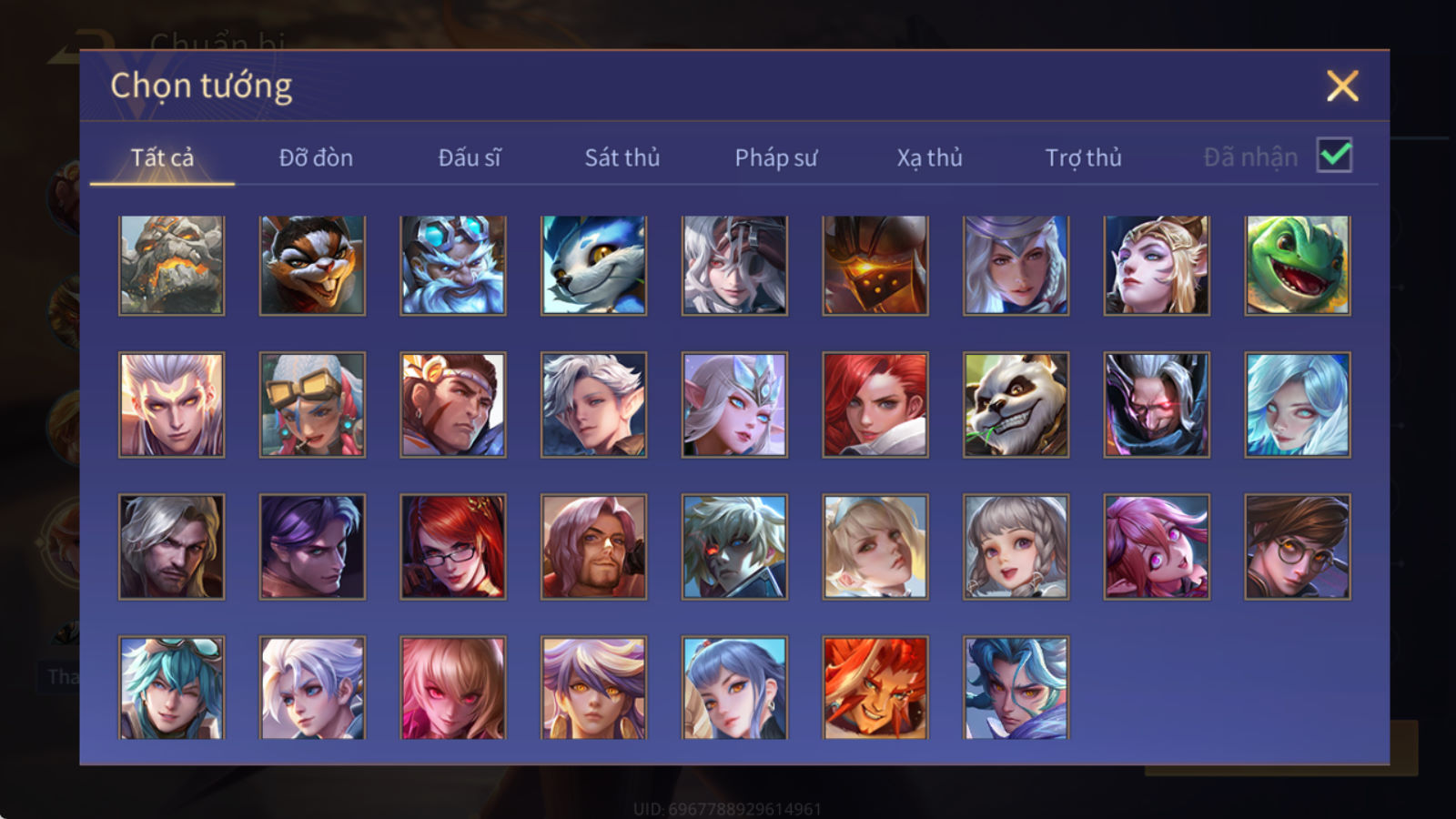Select the white-bearded dwarf with blue goggles
The width and height of the screenshot is (1456, 819).
453,265
